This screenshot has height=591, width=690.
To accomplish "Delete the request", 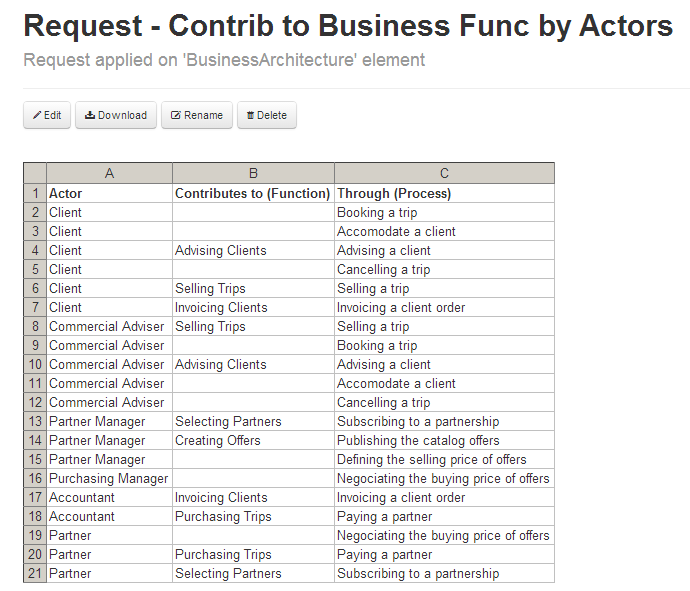I will pos(266,115).
